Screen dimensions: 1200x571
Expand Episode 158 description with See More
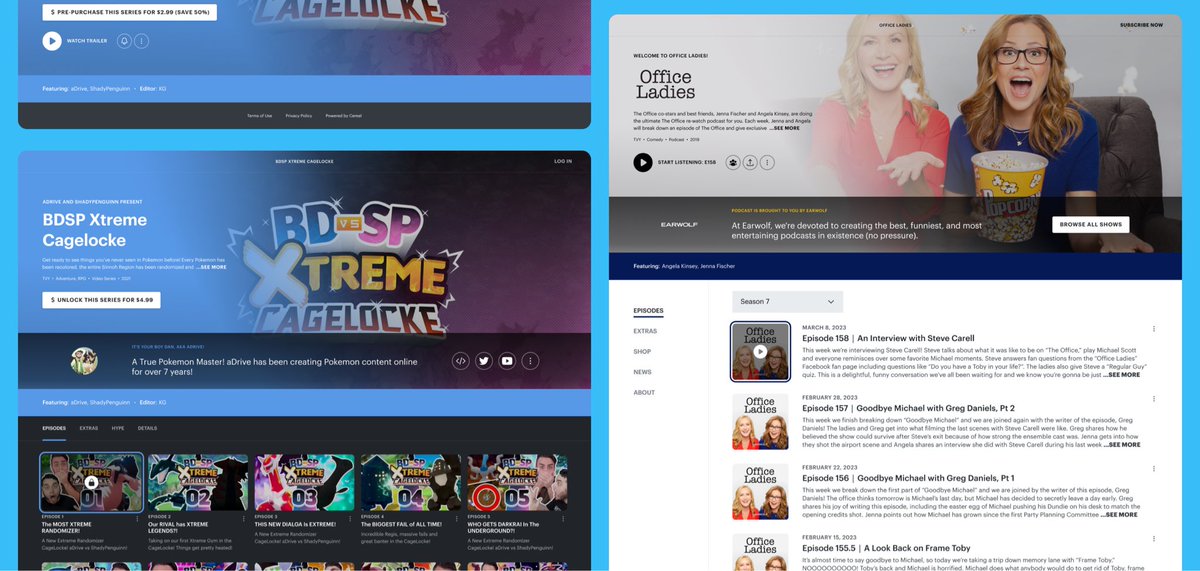1123,375
